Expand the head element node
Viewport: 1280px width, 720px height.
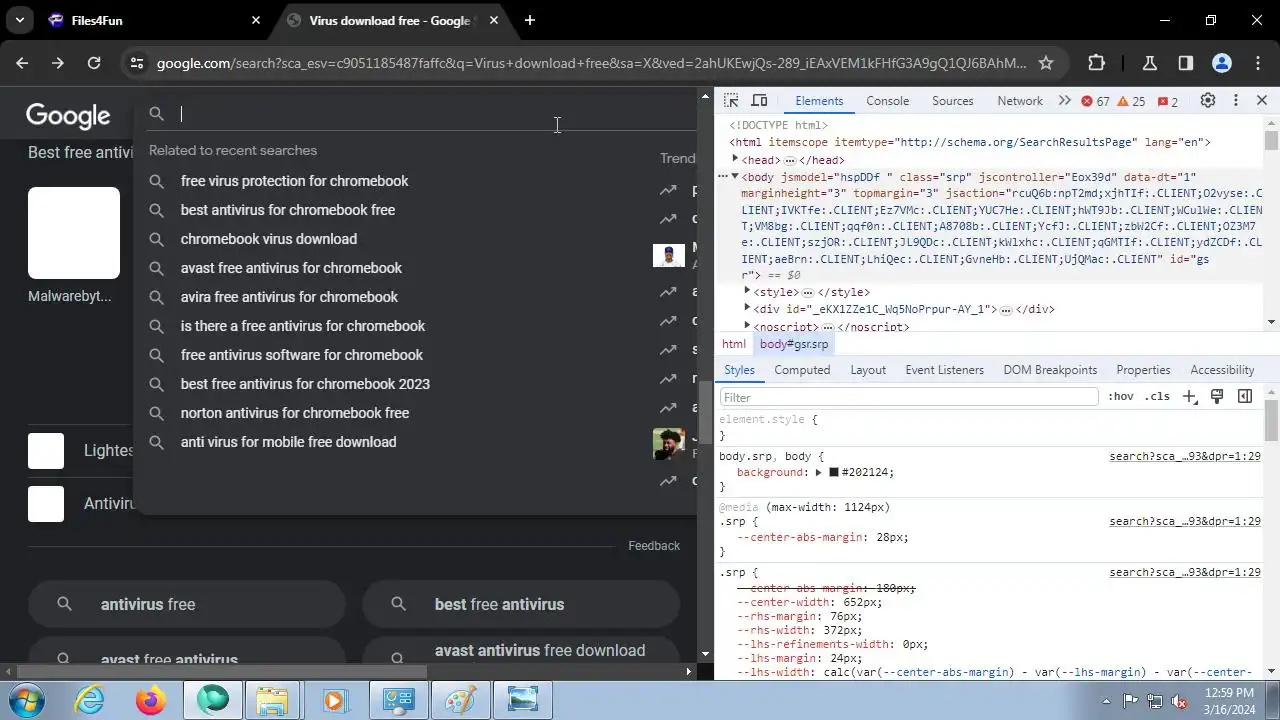point(735,160)
